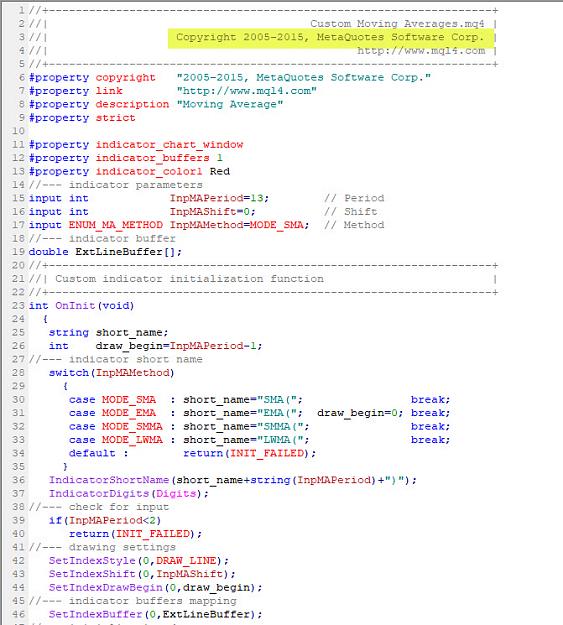Click 'SetIndexDrawBegin(0,draw_begin);' on line 44
Image resolution: width=563 pixels, height=625 pixels.
[156, 588]
